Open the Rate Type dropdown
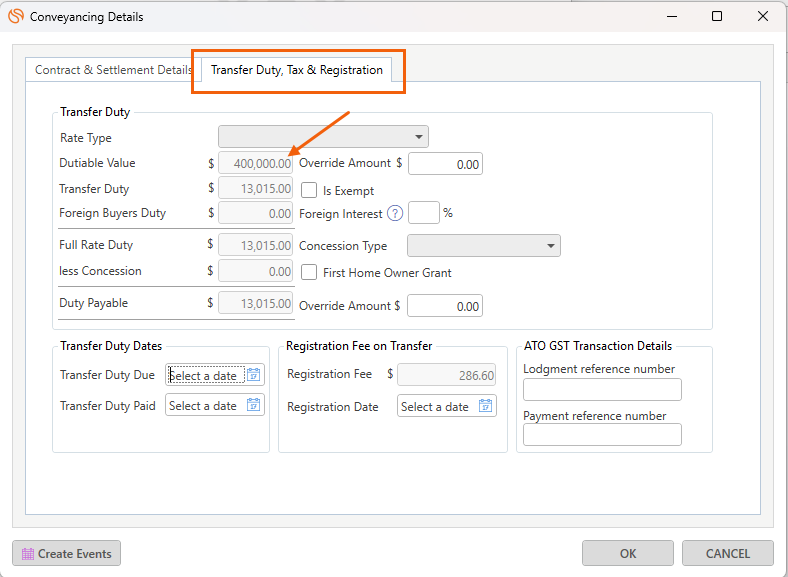This screenshot has width=788, height=577. coord(323,137)
